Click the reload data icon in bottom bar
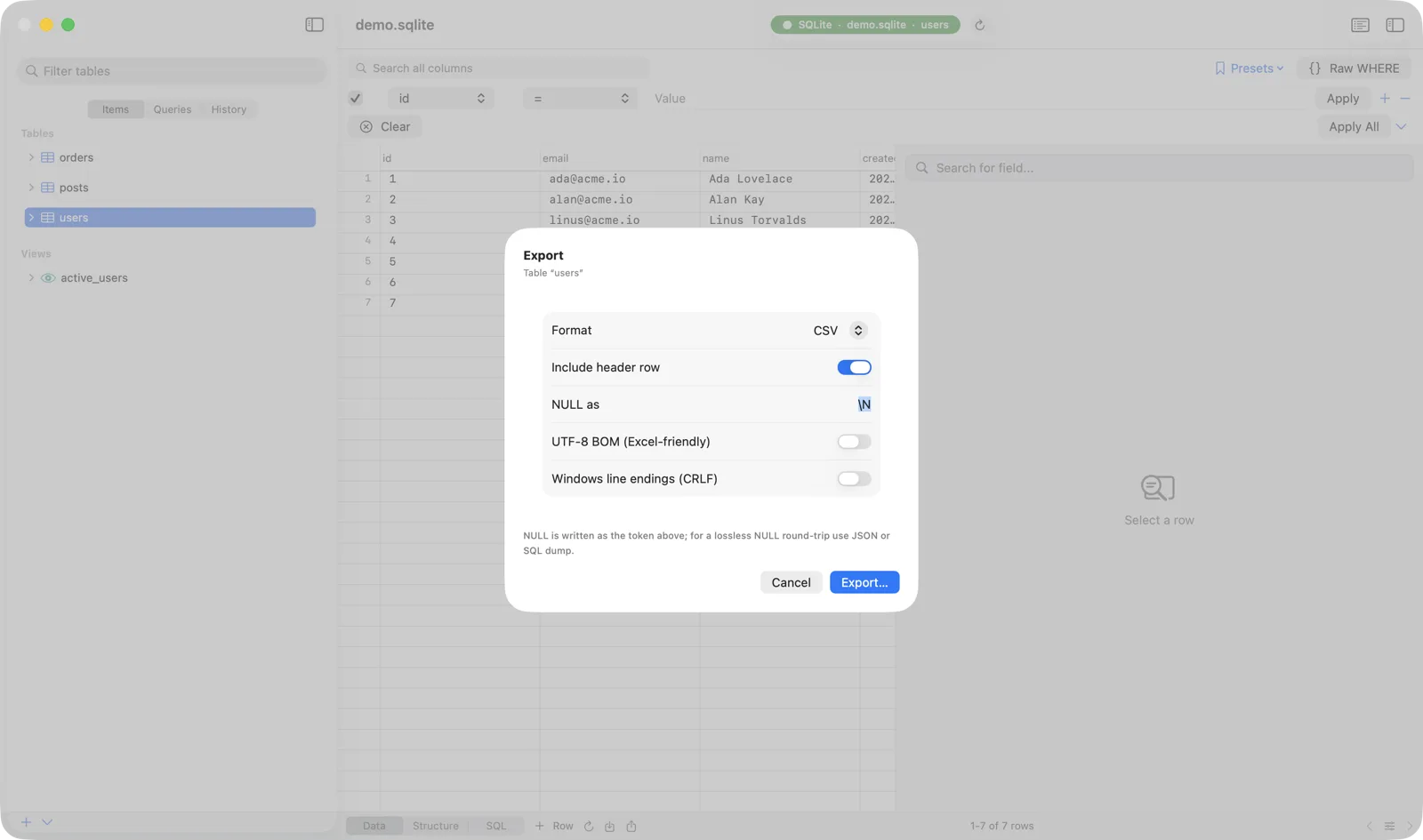The image size is (1423, 840). pos(589,826)
